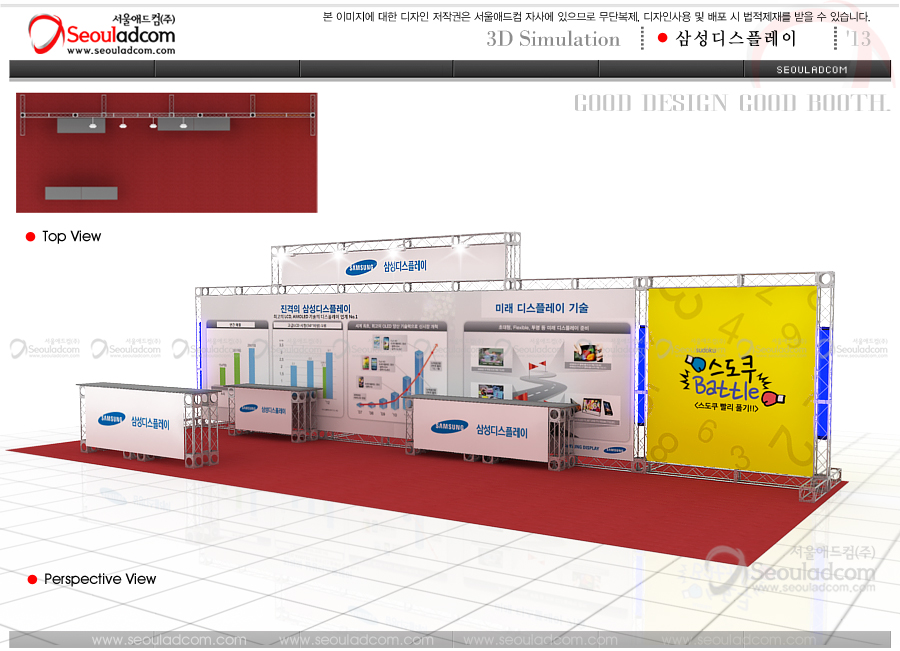Click the GOOD DESIGN GOOD BOOTH slogan
Image resolution: width=900 pixels, height=651 pixels.
click(731, 103)
